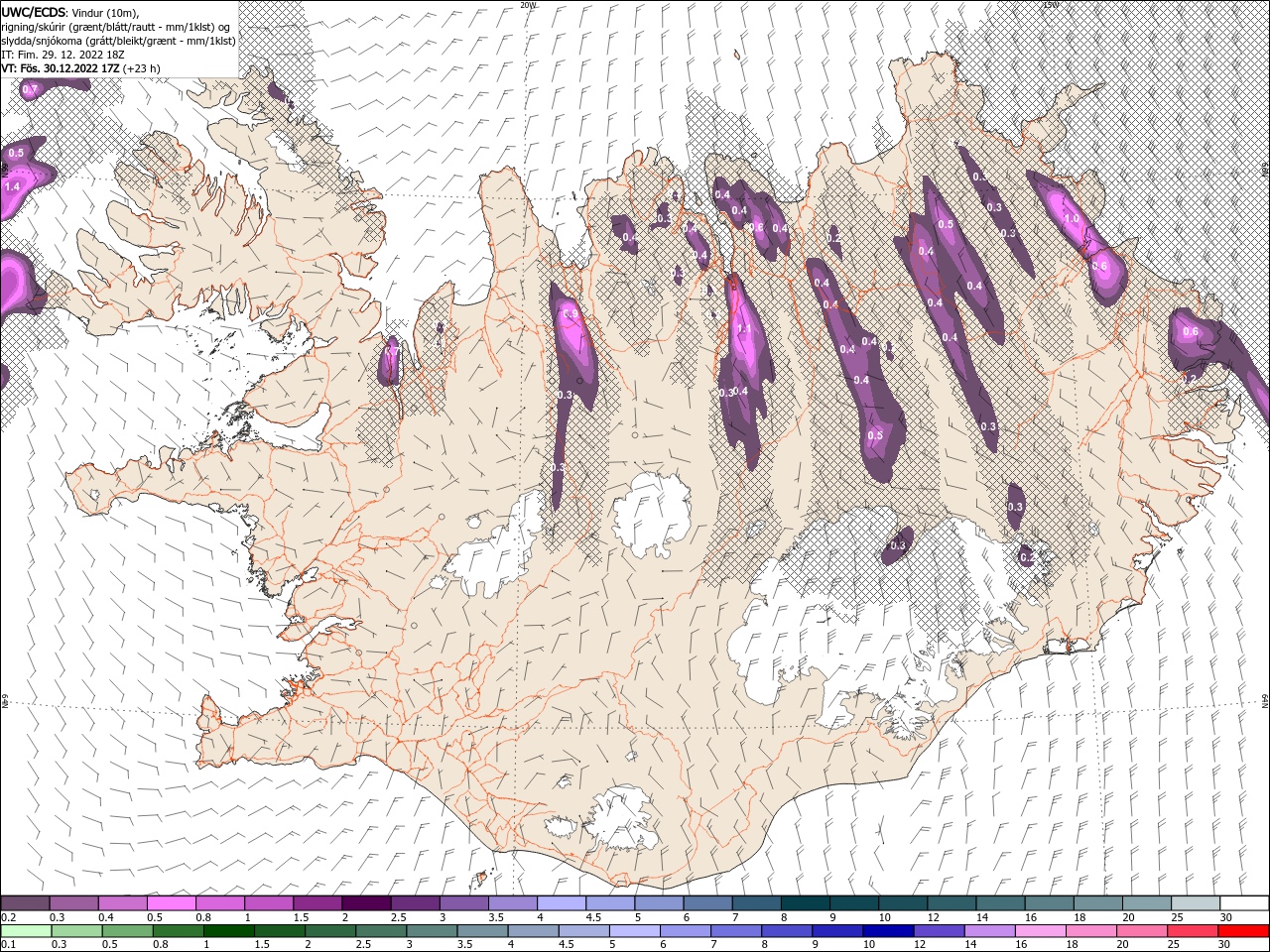Viewport: 1270px width, 952px height.
Task: Click the top-row legend swatch starting at 0.2
Action: click(x=26, y=903)
